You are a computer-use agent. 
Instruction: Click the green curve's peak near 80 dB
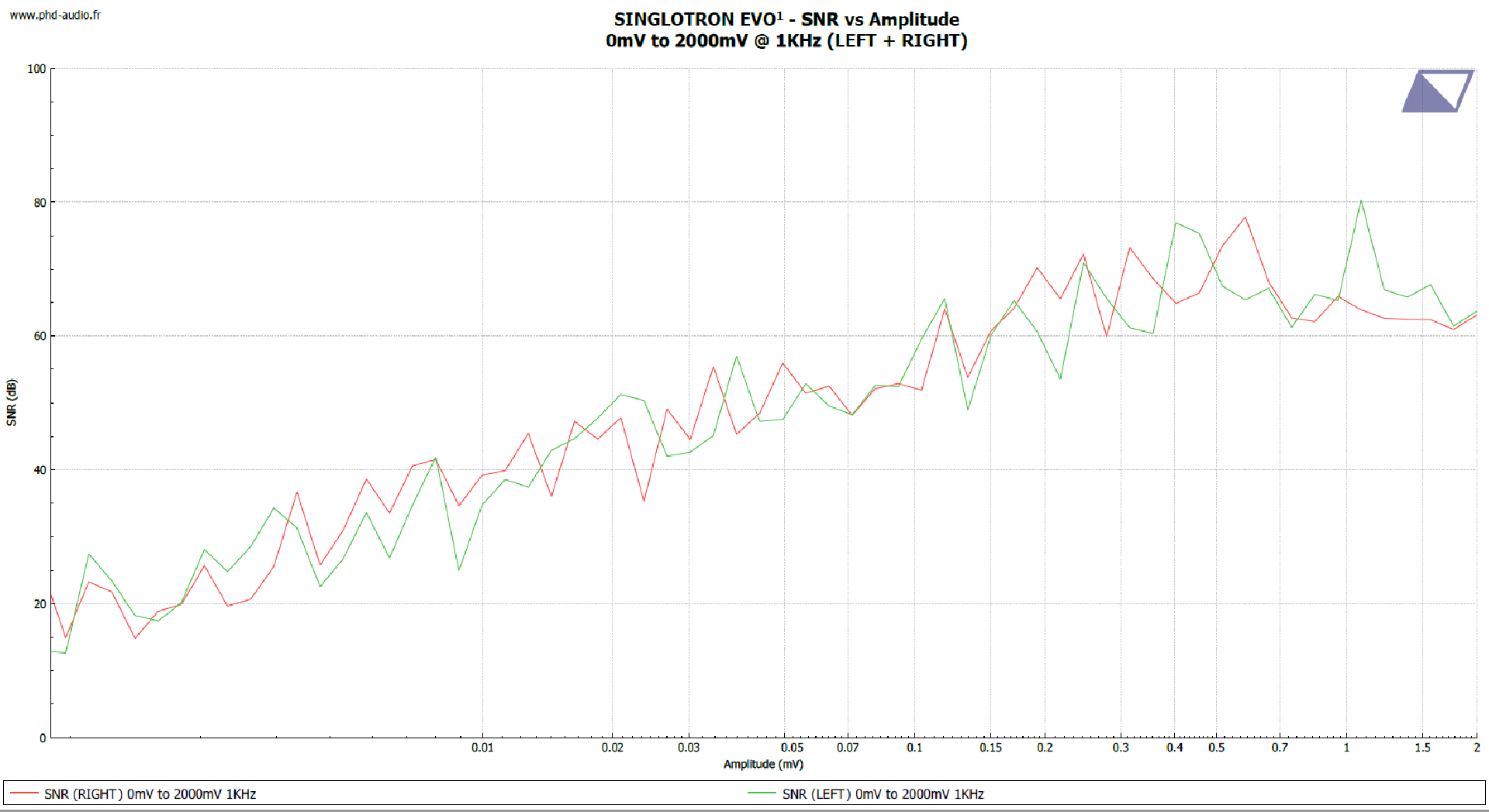1361,202
